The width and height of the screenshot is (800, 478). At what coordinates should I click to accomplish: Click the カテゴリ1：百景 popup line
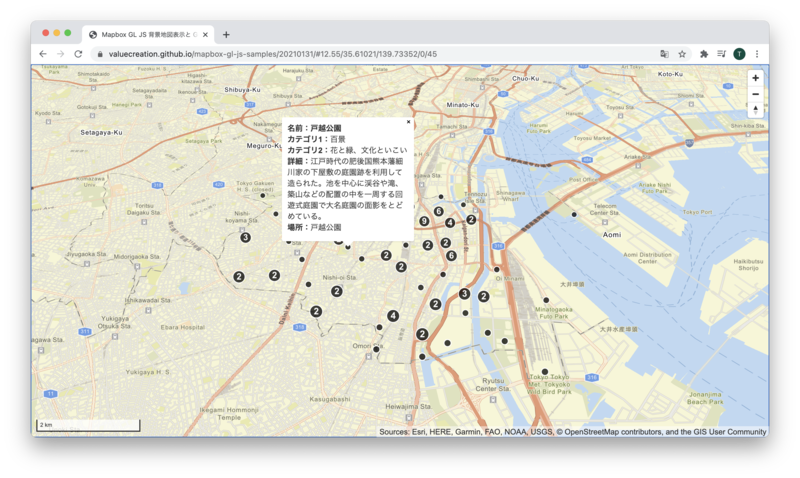pos(316,139)
